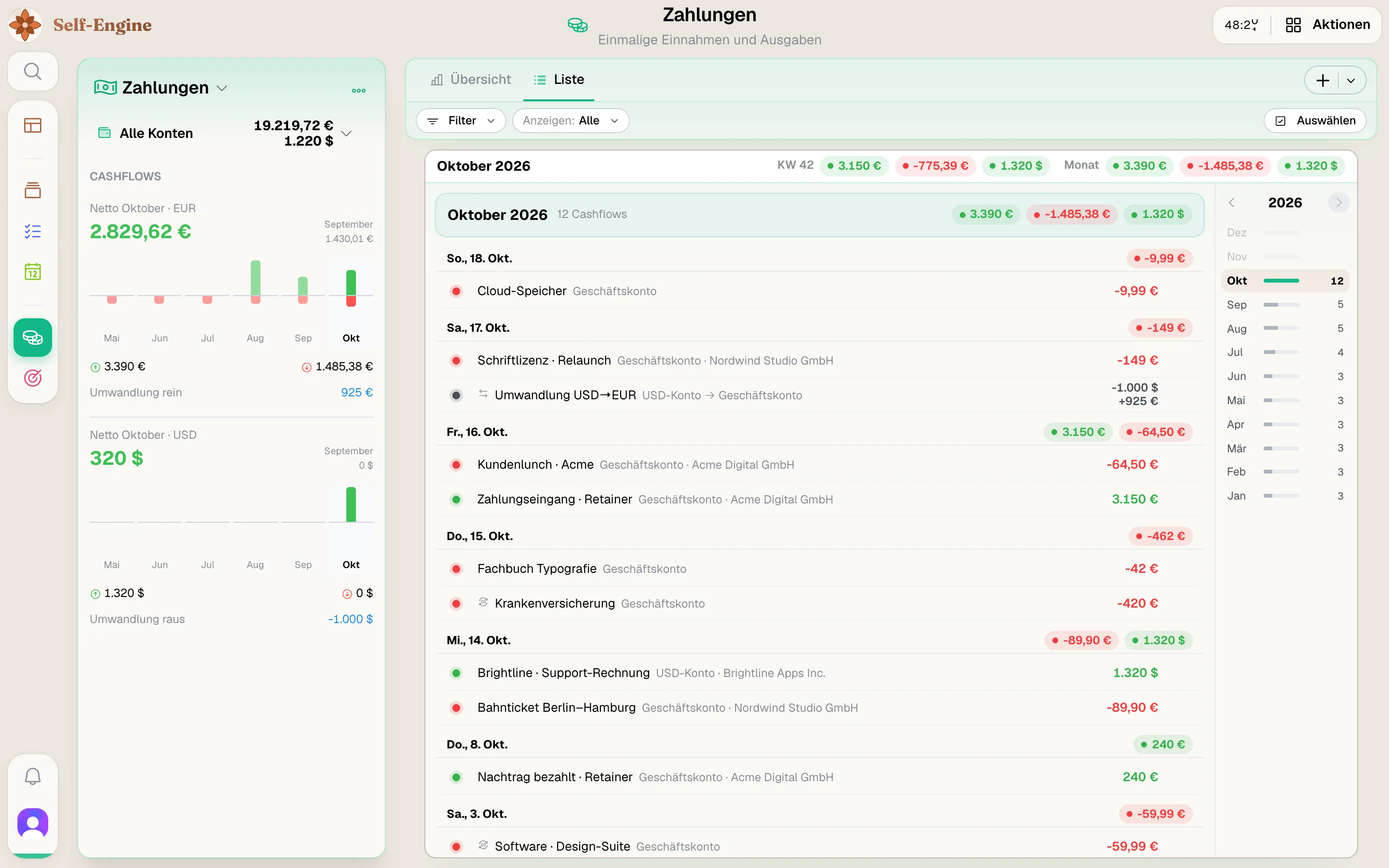1389x868 pixels.
Task: Click the Oktober 2026 12 Cashflows header
Action: click(819, 215)
